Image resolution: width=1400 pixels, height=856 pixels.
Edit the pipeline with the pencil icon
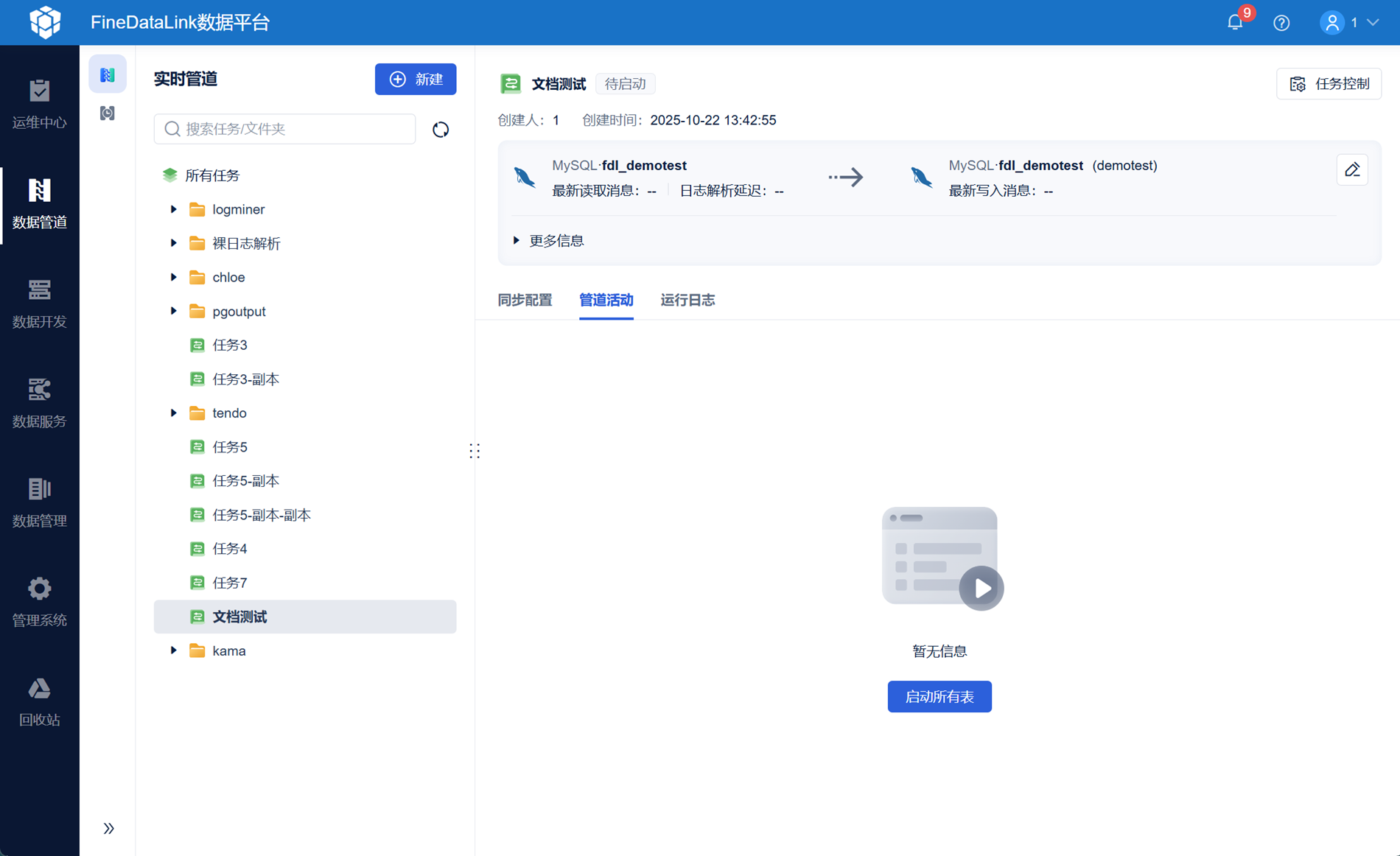(1352, 169)
